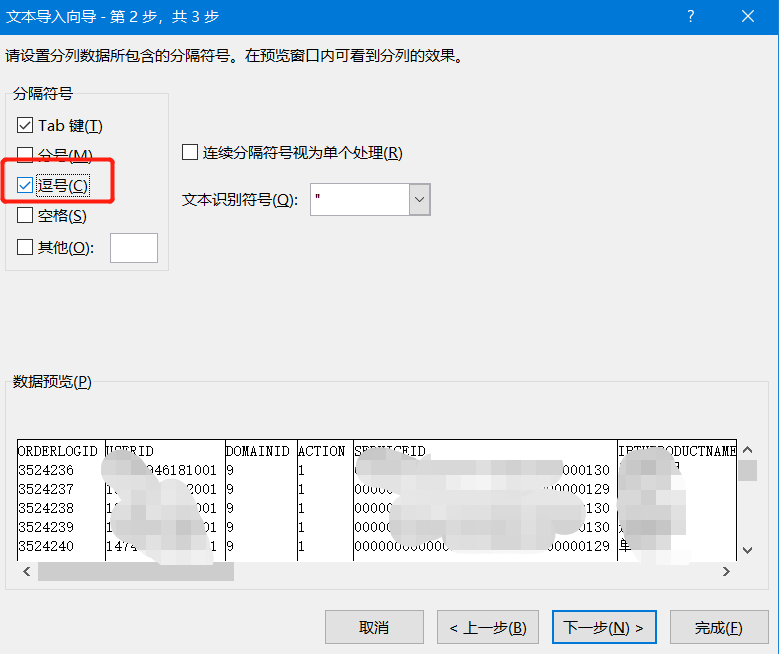This screenshot has height=654, width=779.
Task: Click the 3524237 cell in preview
Action: pos(46,489)
